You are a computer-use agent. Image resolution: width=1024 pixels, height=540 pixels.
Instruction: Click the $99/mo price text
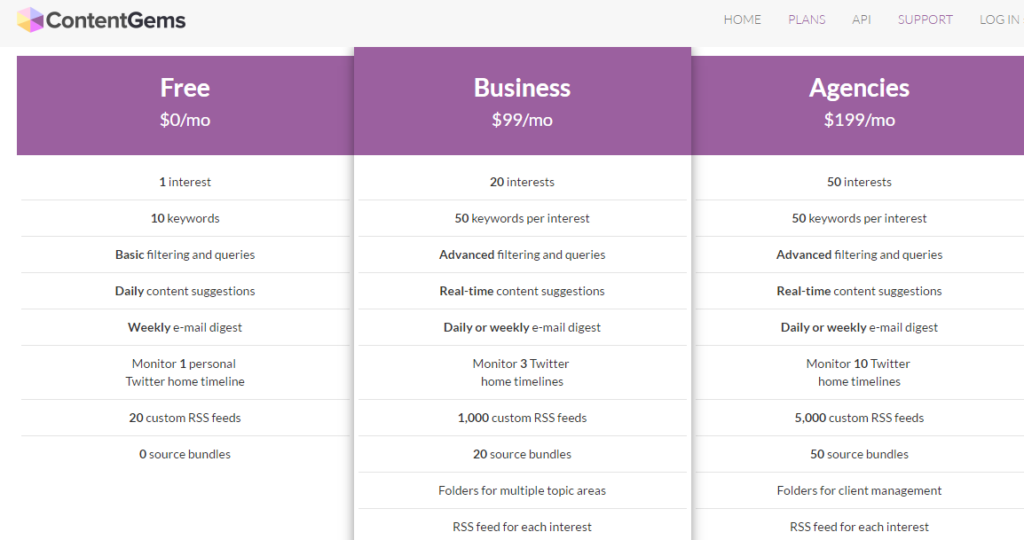(x=522, y=120)
